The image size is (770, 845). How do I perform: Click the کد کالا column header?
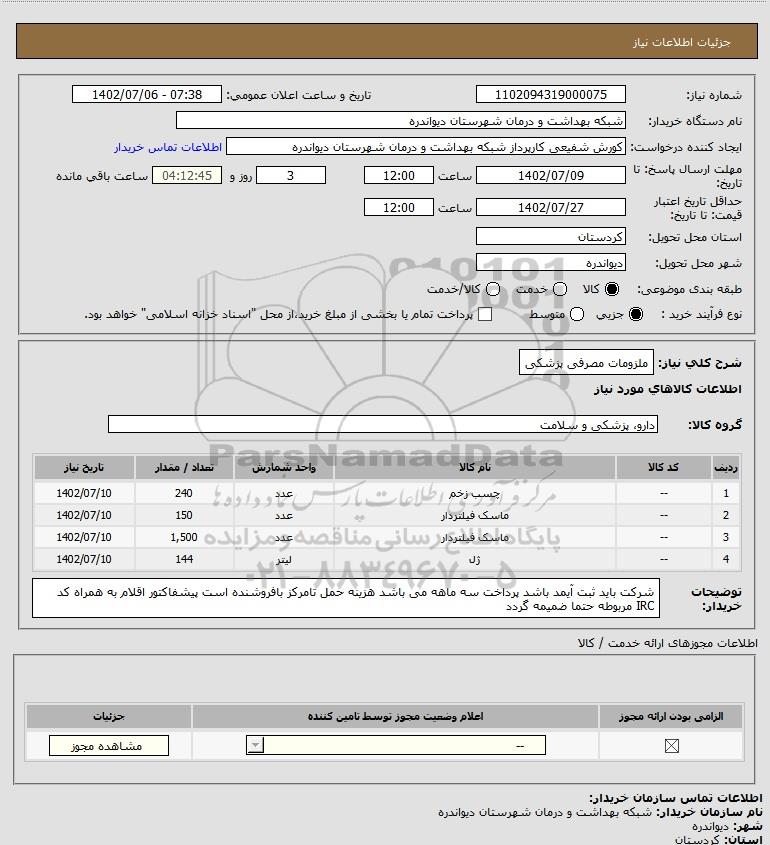[x=663, y=467]
